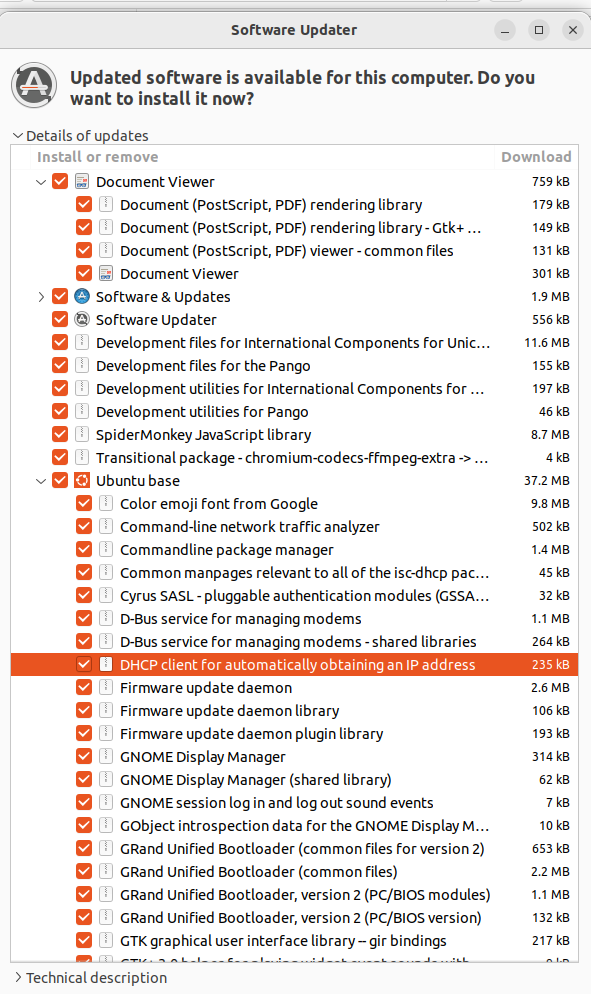Collapse the Document Viewer group
This screenshot has height=994, width=591.
pyautogui.click(x=41, y=182)
